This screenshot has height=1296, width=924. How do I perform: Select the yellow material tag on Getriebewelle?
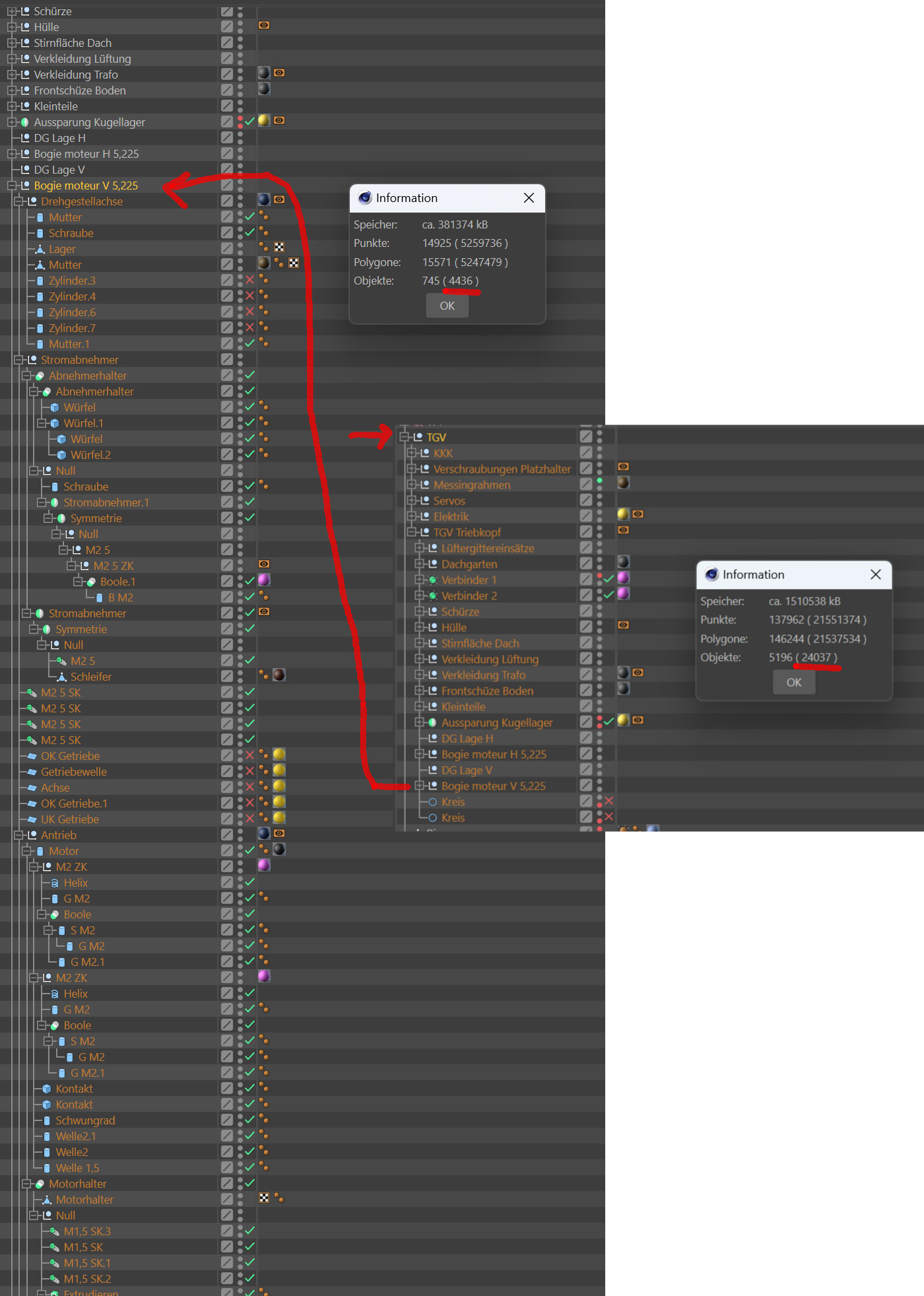279,770
